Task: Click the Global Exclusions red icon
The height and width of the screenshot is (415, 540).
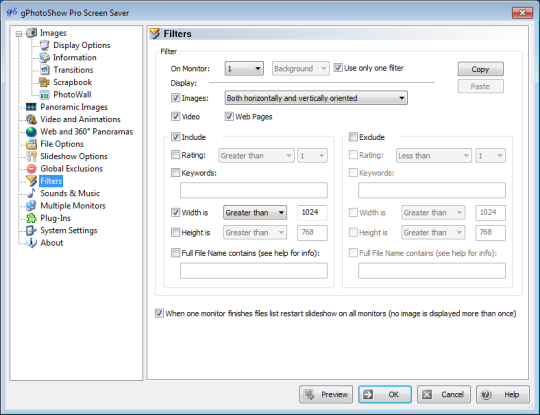Action: (x=31, y=169)
